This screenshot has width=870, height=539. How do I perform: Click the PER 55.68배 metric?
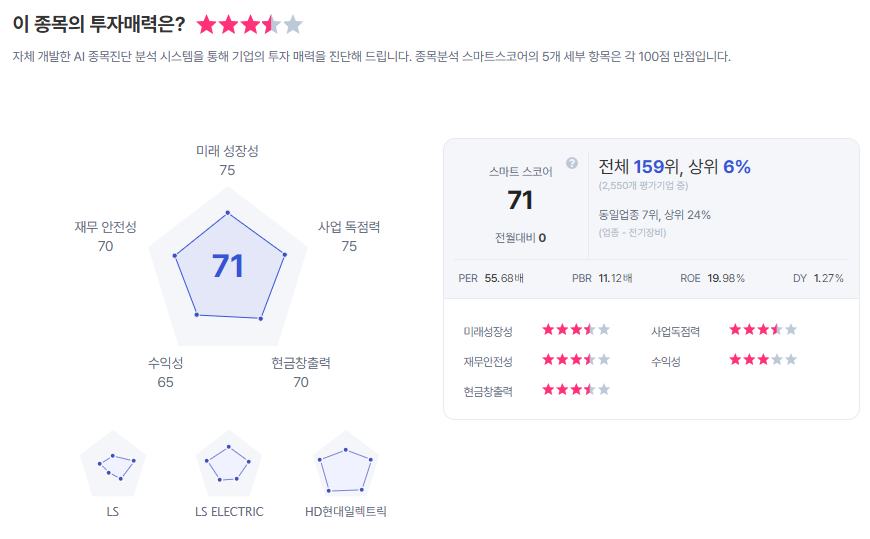(x=491, y=278)
